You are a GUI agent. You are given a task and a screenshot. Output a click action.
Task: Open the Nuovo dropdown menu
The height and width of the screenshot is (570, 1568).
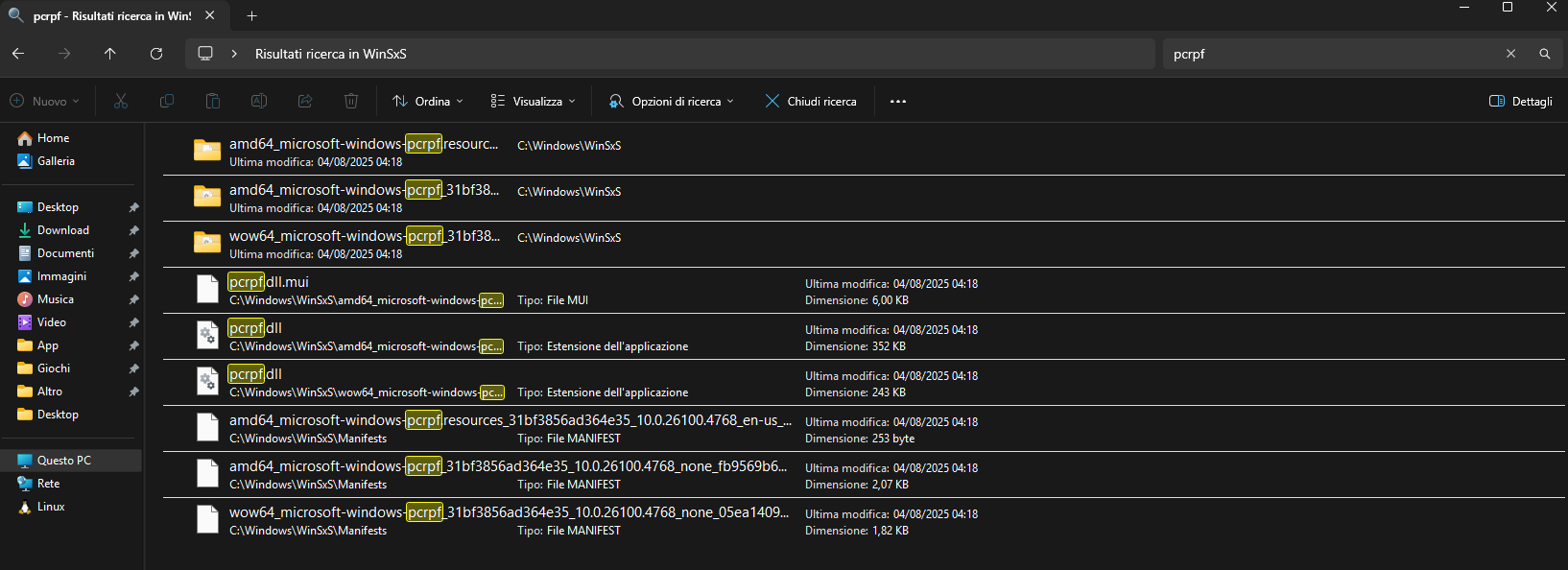[x=45, y=101]
